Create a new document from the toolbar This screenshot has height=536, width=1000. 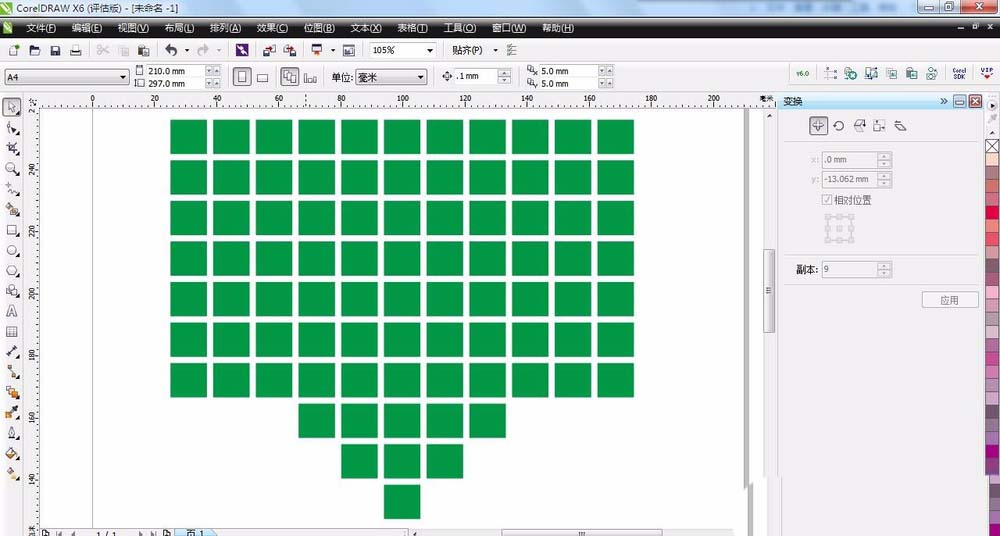(14, 50)
